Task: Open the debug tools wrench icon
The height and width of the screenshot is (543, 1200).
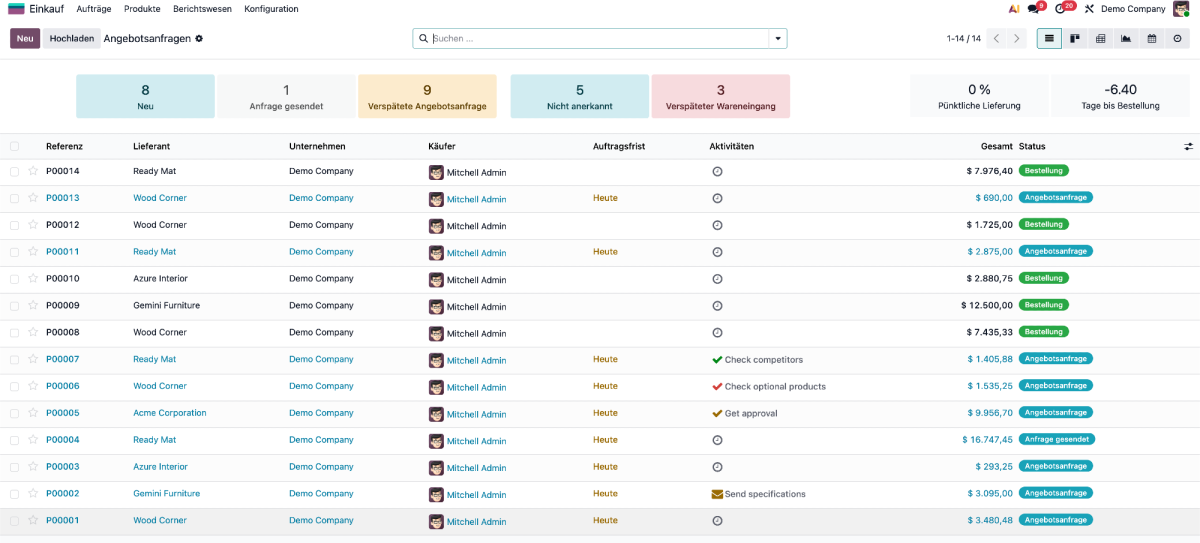Action: [1089, 9]
